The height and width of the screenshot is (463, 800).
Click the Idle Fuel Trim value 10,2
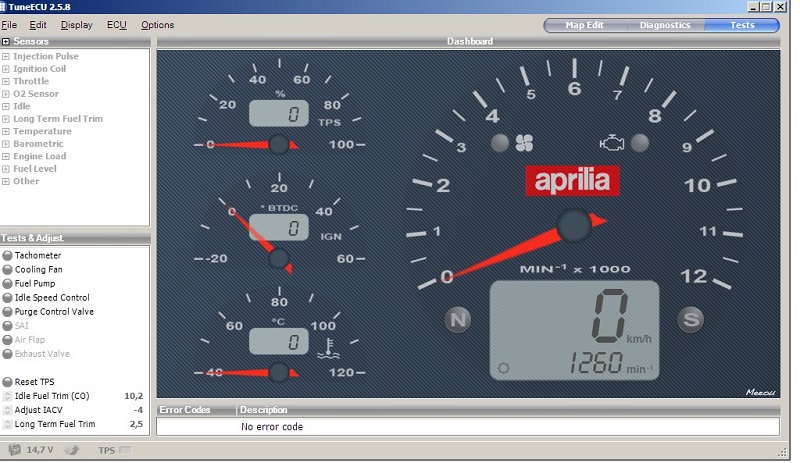coord(133,396)
